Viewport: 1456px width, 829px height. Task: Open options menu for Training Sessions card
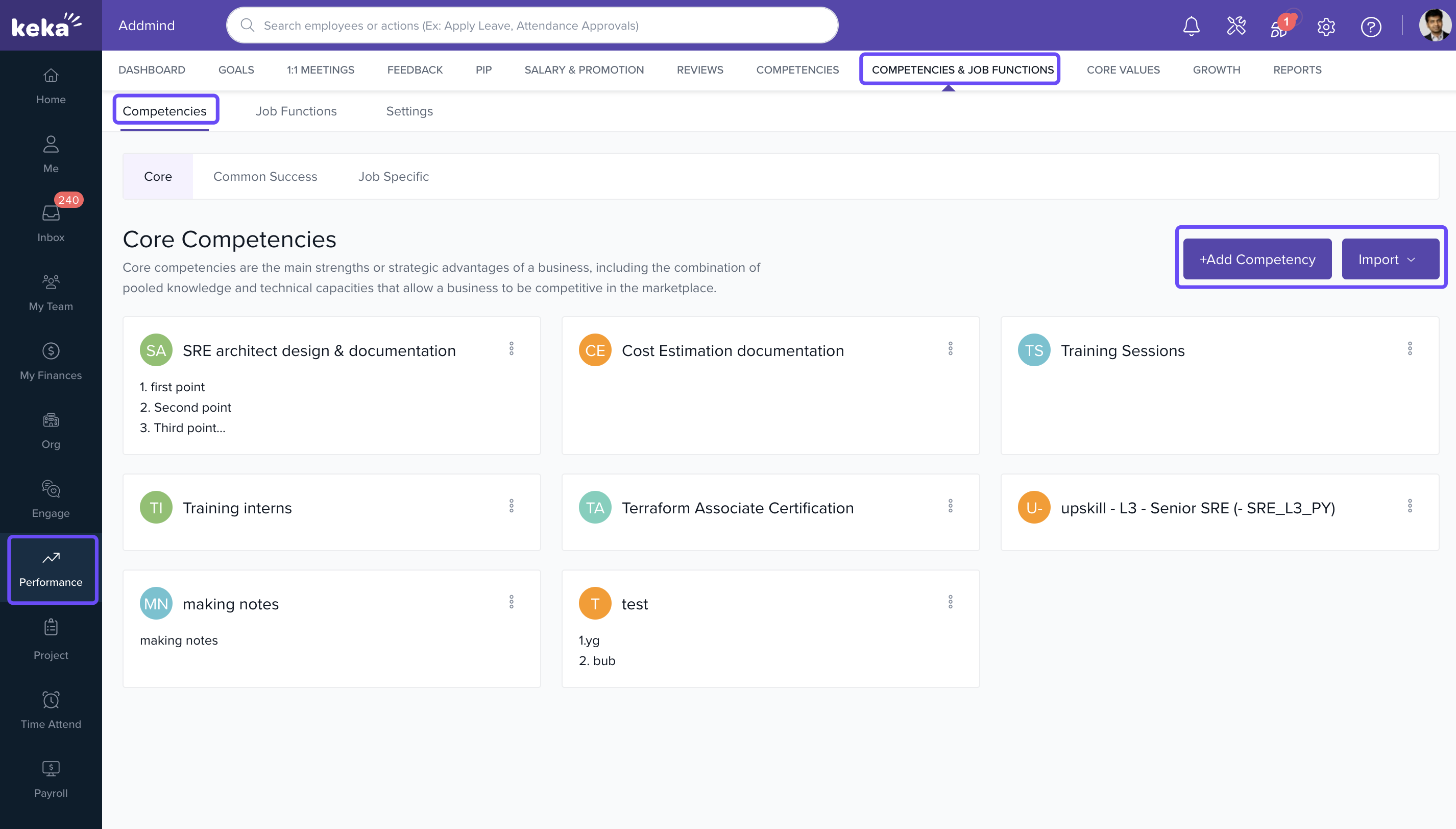pyautogui.click(x=1410, y=348)
